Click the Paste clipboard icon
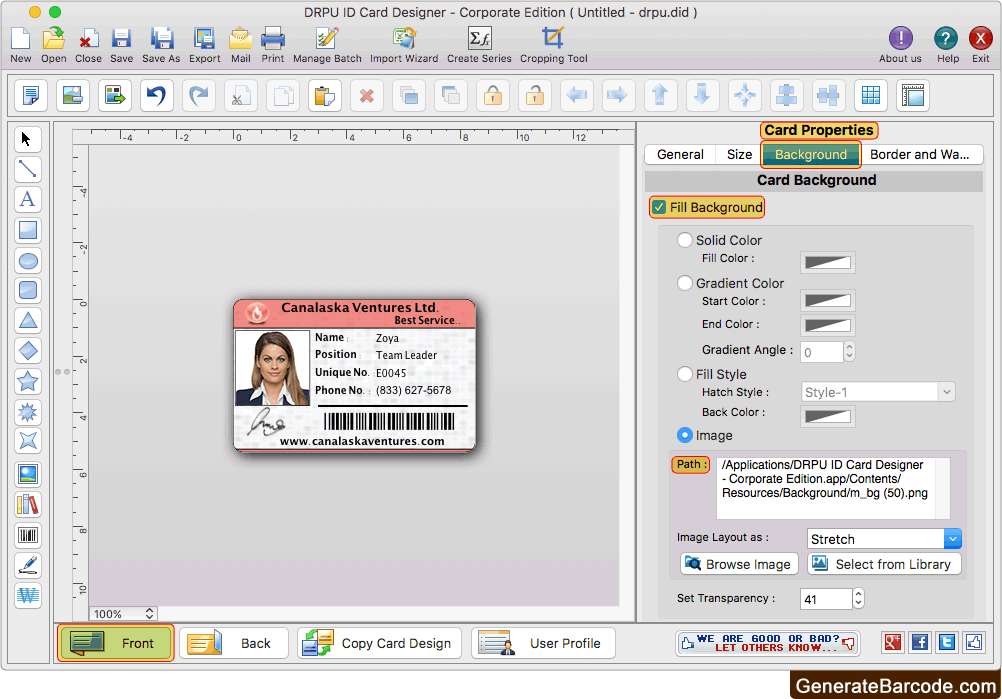 pos(325,96)
